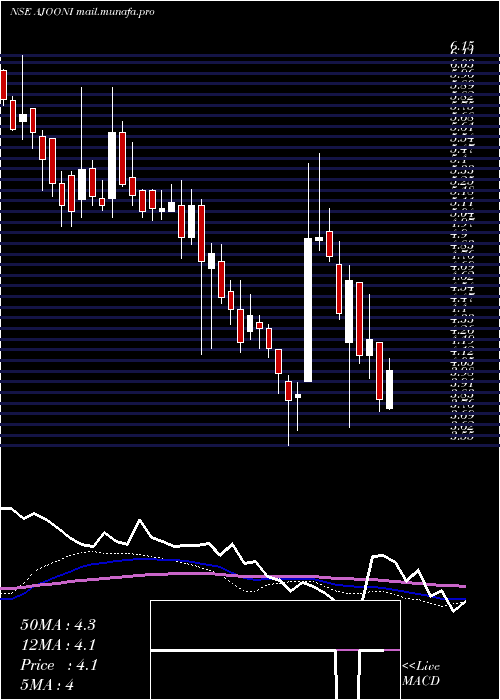
Task: Click the first red candlestick at far left
Action: pyautogui.click(x=4, y=85)
